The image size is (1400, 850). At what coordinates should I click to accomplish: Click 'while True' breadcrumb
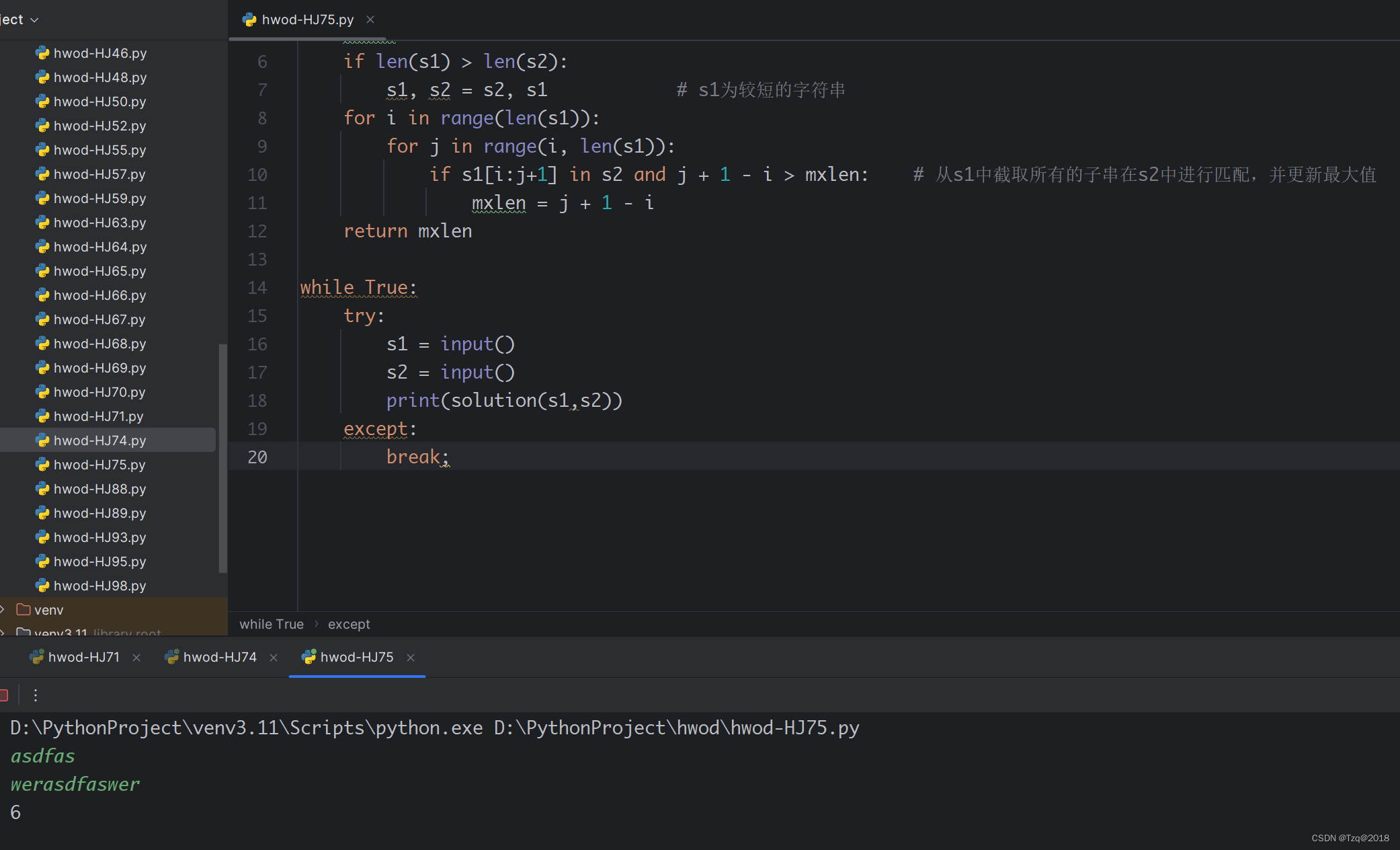[x=272, y=624]
